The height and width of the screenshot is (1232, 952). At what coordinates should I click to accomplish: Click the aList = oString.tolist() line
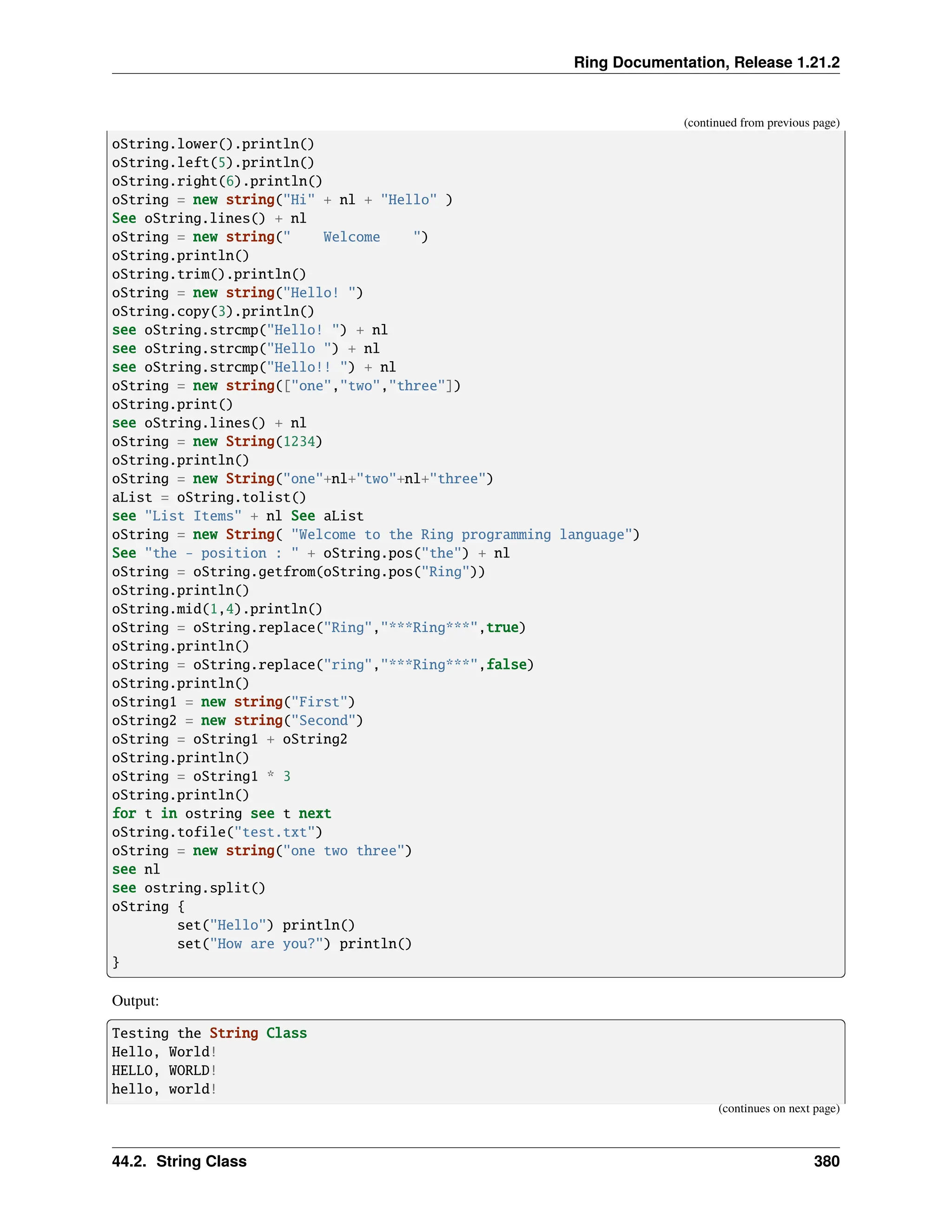pyautogui.click(x=209, y=497)
